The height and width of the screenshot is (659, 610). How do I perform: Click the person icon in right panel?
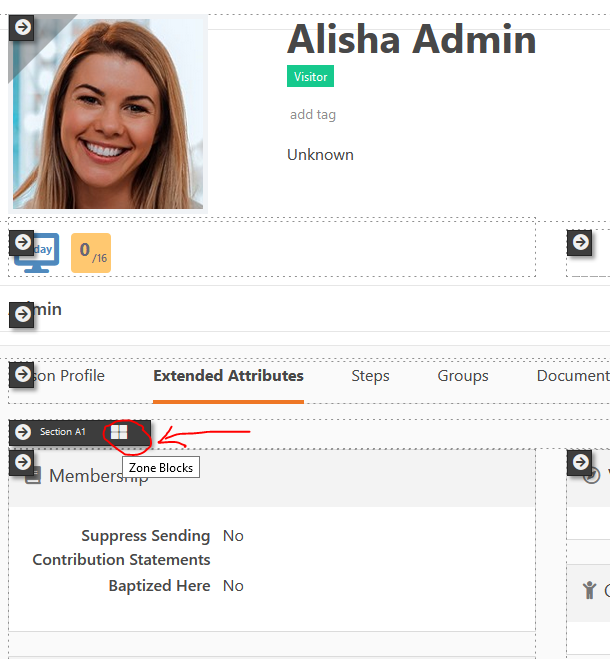pos(589,590)
